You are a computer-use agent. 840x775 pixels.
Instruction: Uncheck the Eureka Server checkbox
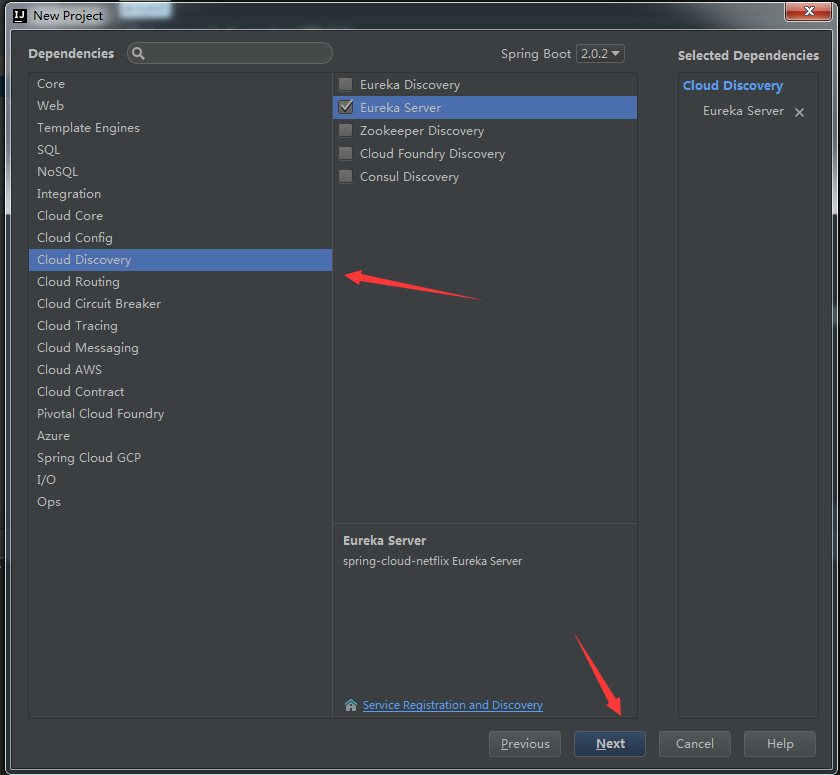click(346, 107)
